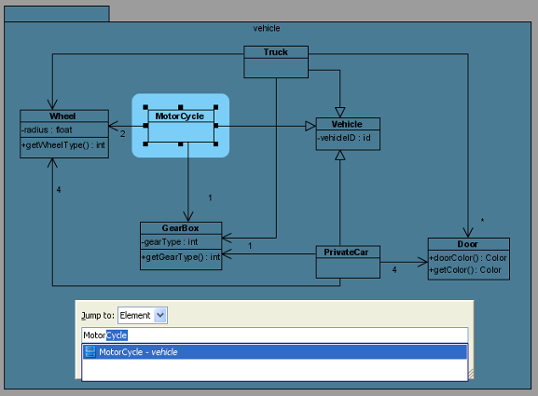Select the Wheel class header

[x=64, y=116]
